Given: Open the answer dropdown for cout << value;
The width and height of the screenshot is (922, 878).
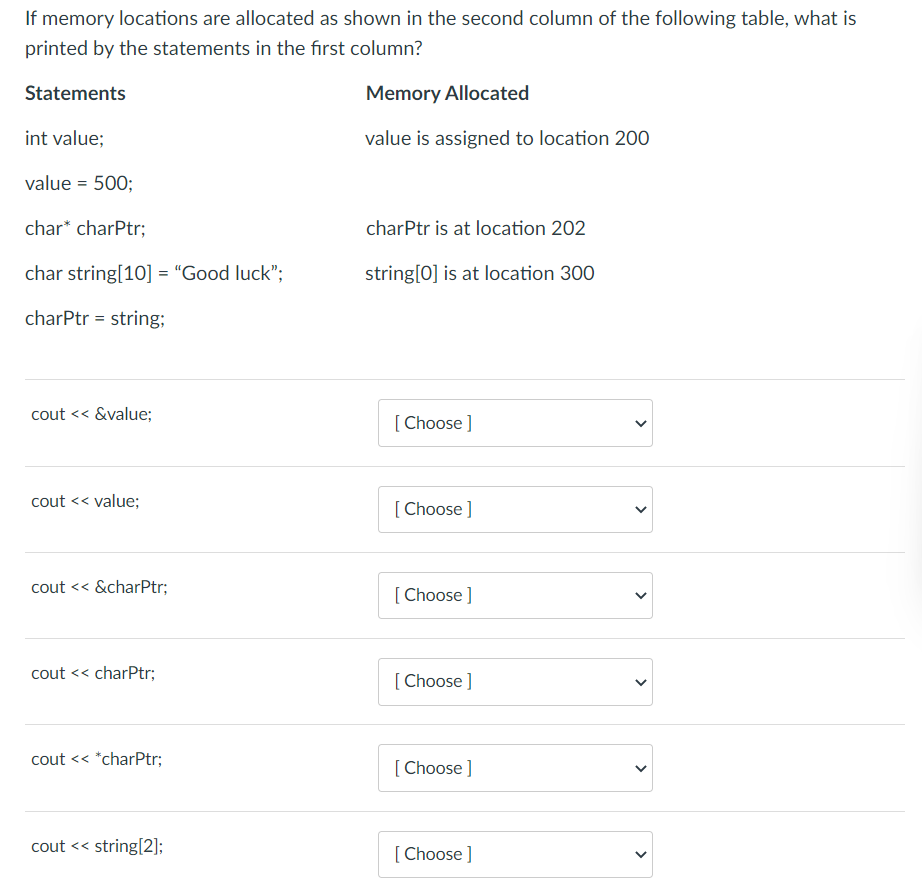Looking at the screenshot, I should [515, 509].
